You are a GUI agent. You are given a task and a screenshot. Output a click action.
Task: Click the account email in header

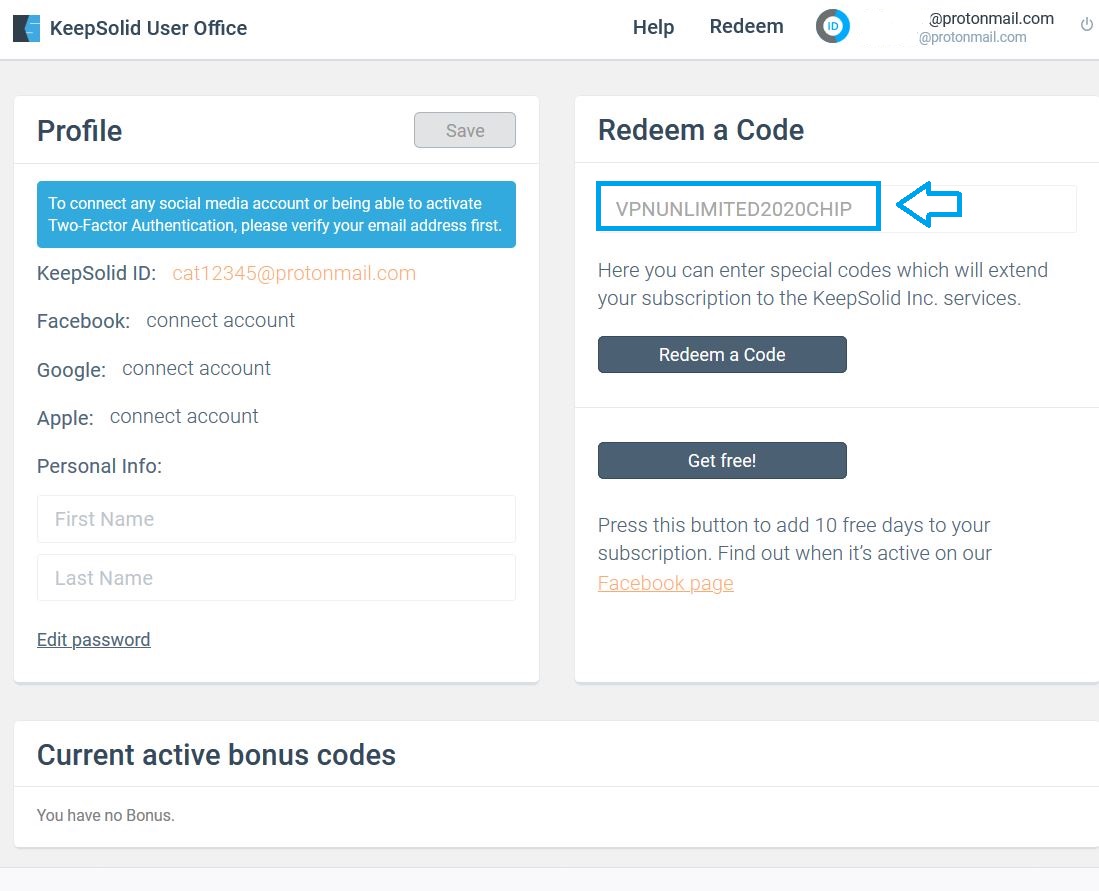pos(990,19)
